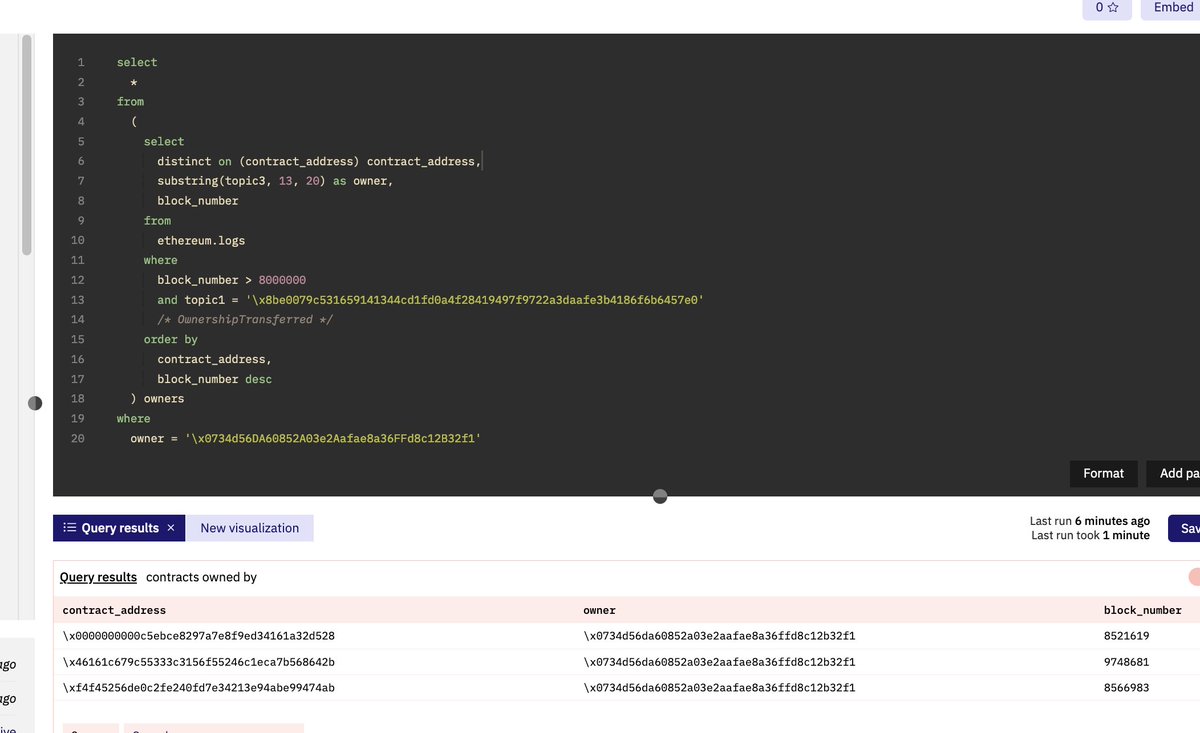Click the owner address string on line 20
1200x733 pixels.
(x=333, y=438)
